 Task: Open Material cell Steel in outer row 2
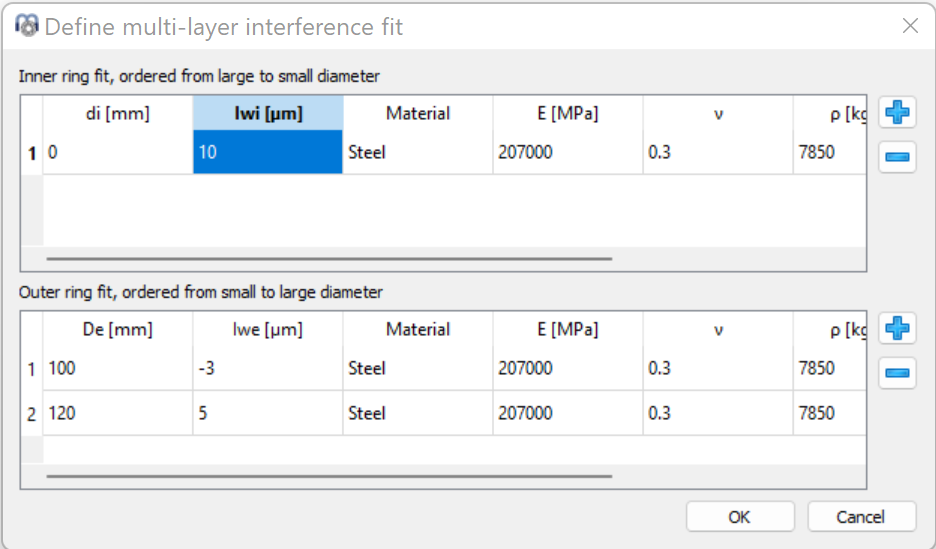pos(418,413)
